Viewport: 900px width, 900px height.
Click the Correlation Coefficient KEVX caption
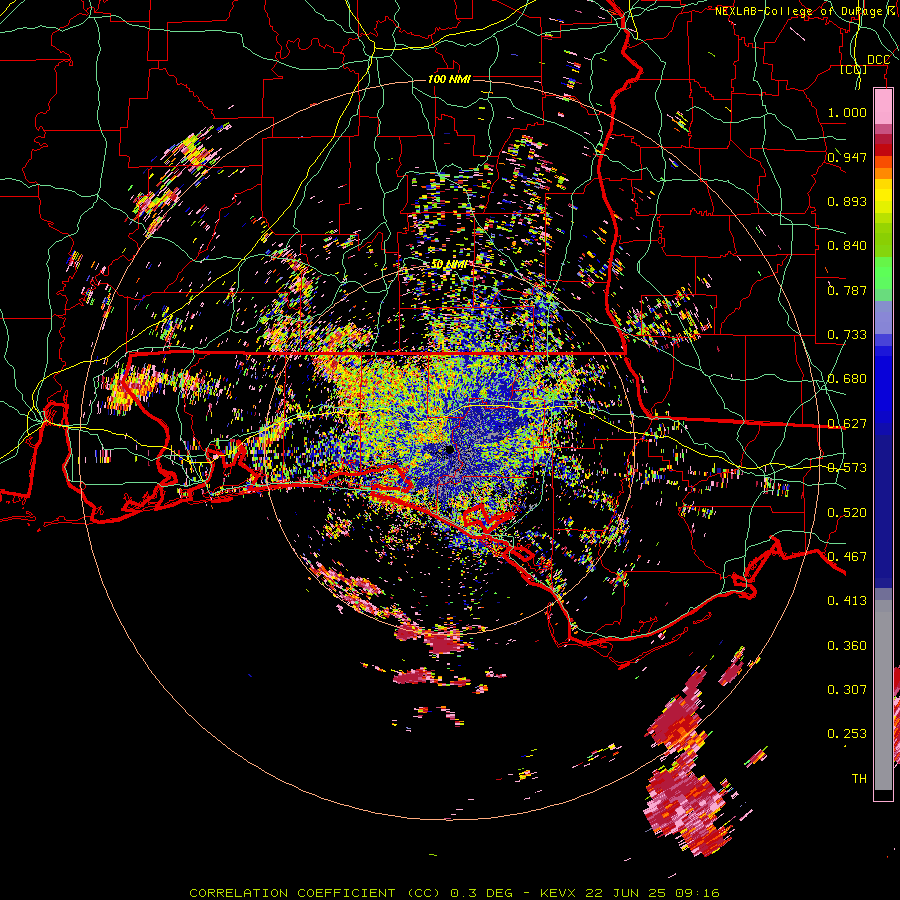[x=454, y=893]
